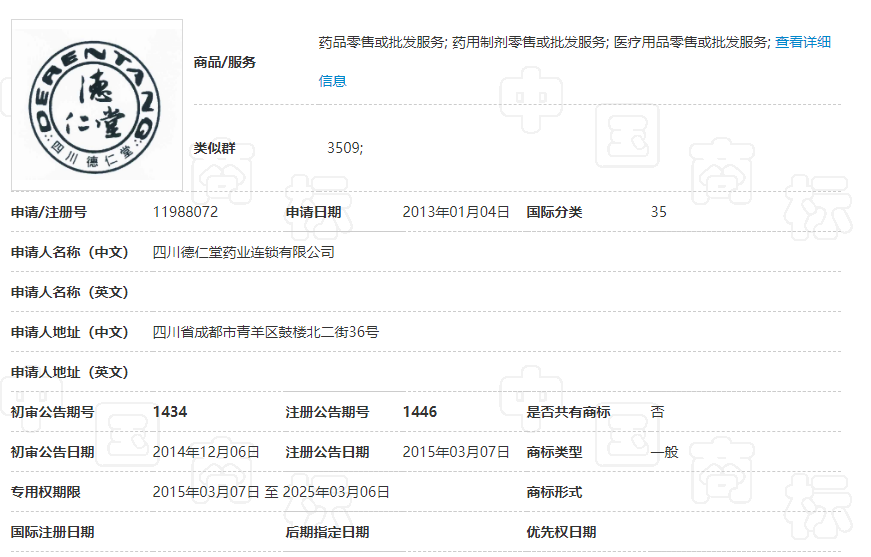Click the 德仁堂 trademark logo image
Image resolution: width=871 pixels, height=557 pixels.
coord(97,105)
